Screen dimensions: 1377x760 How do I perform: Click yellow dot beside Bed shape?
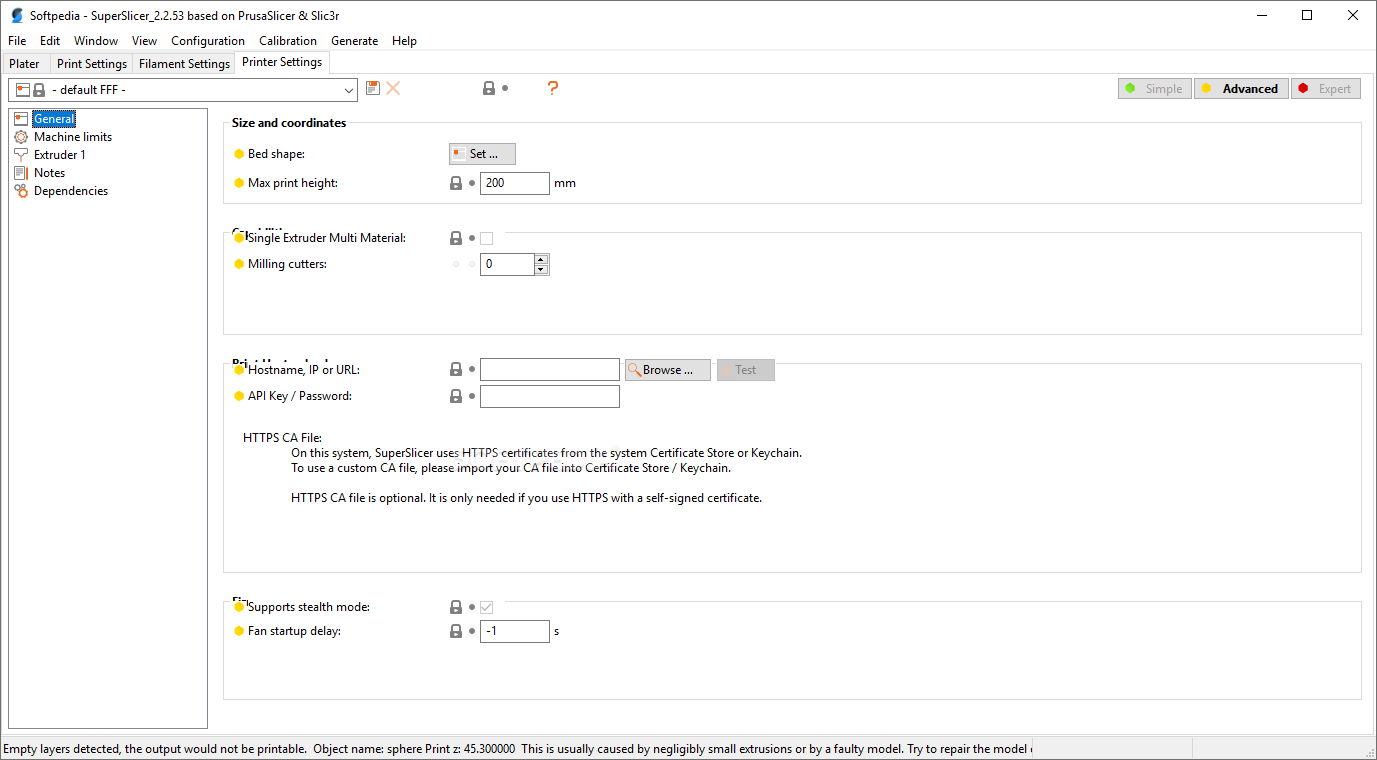[239, 154]
